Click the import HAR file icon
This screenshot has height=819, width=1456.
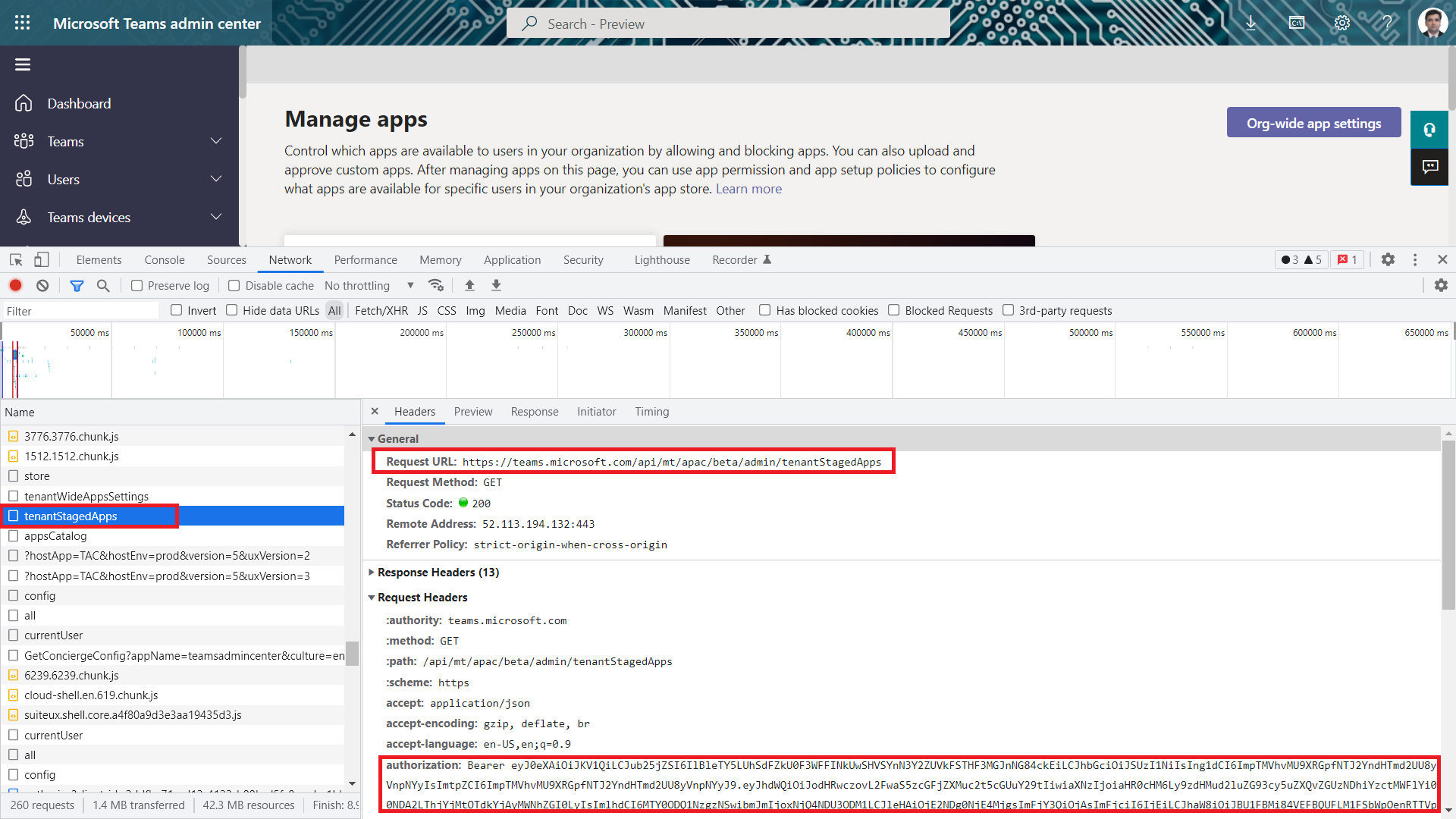click(x=469, y=285)
